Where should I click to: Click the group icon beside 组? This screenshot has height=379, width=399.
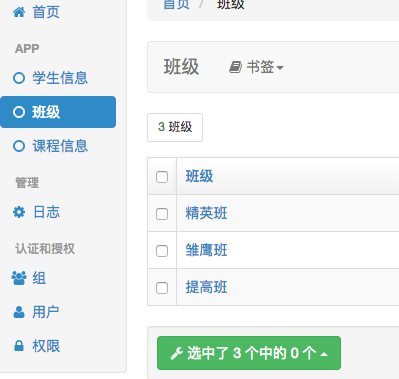[19, 278]
